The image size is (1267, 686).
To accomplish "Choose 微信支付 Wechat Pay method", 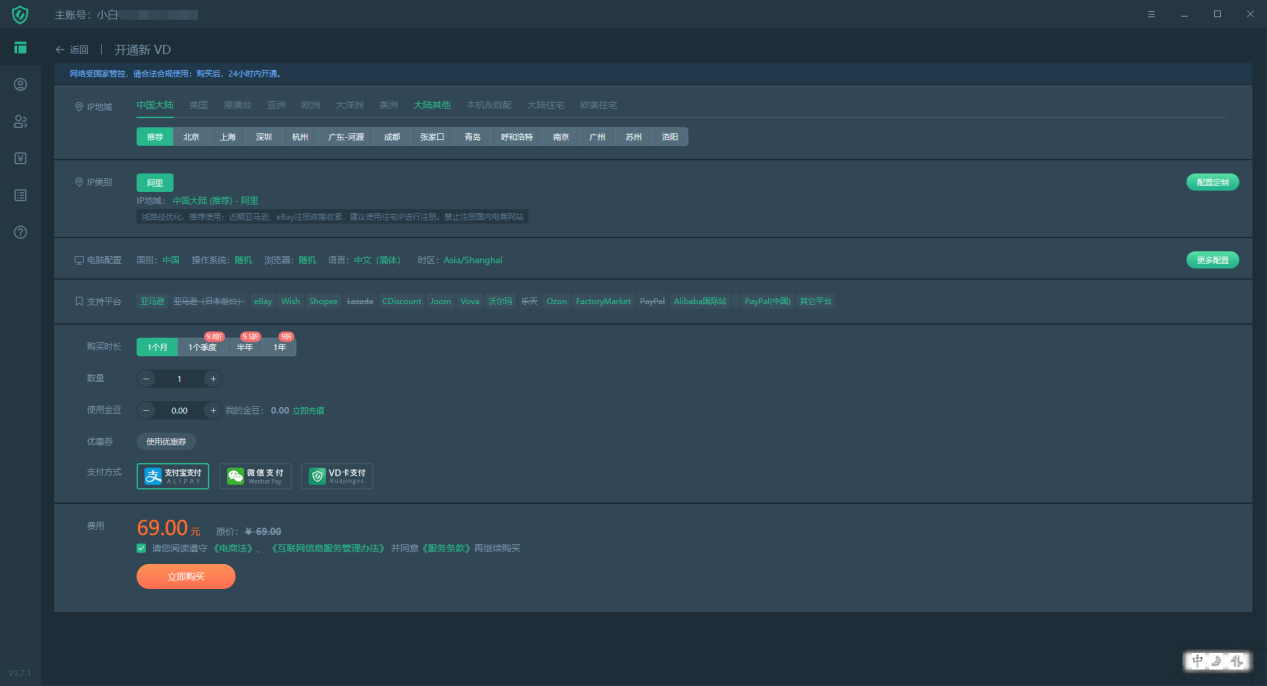I will point(255,476).
